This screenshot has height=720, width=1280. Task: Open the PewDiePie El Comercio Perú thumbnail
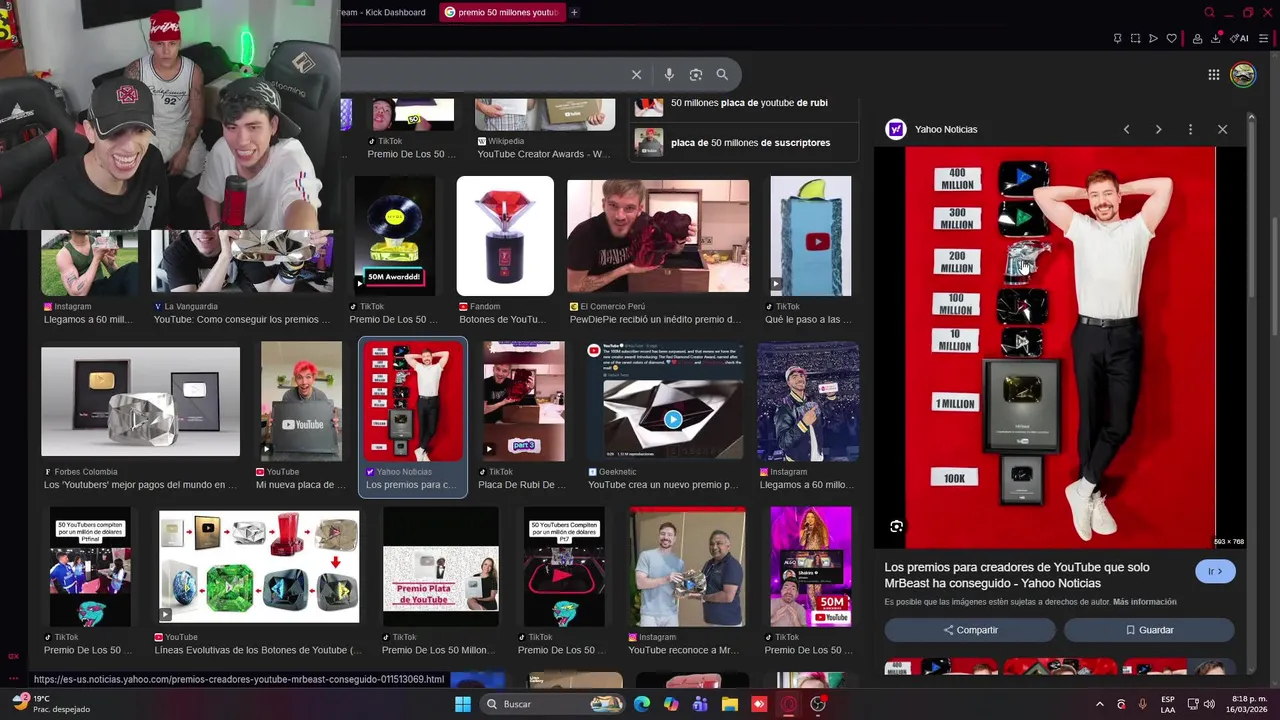pyautogui.click(x=658, y=236)
